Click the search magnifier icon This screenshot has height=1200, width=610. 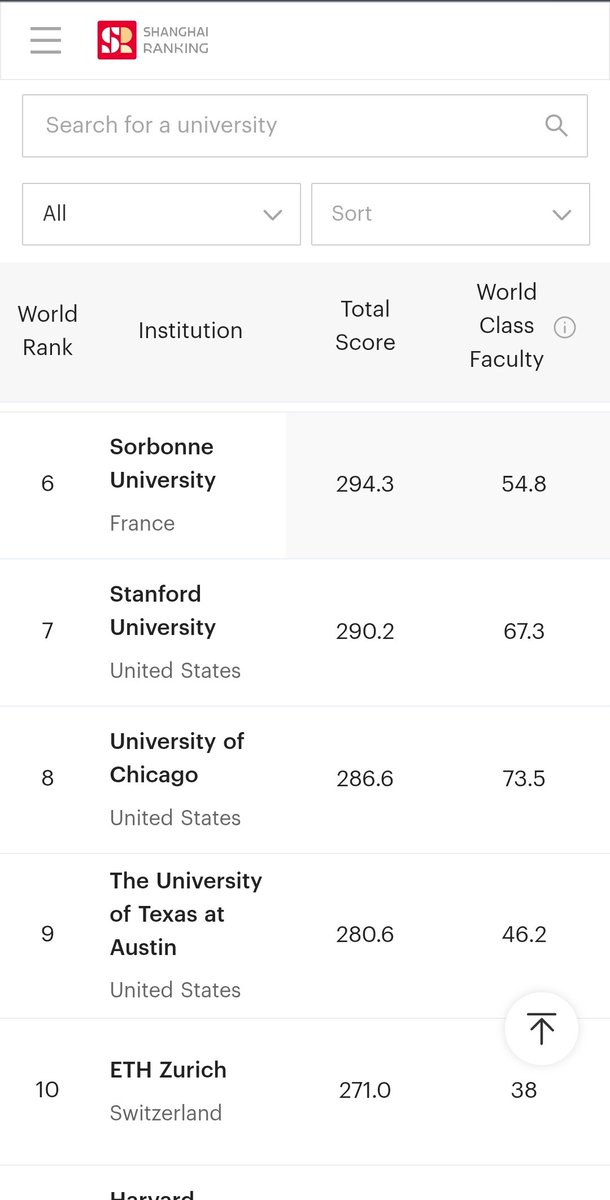pos(556,125)
